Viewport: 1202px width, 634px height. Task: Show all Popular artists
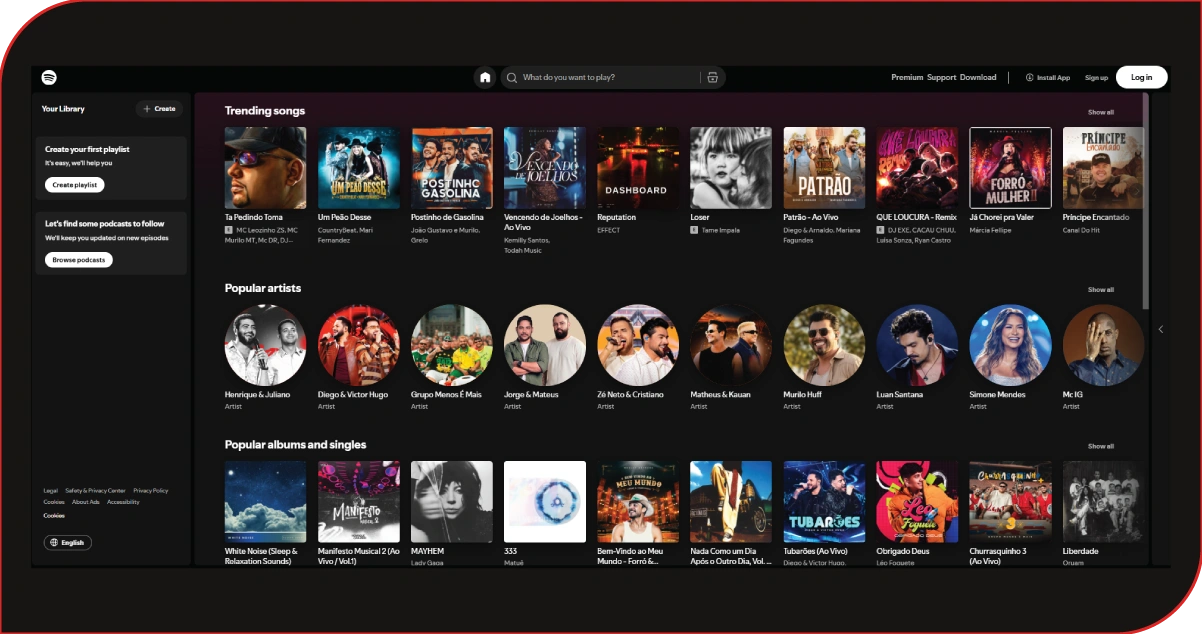point(1100,290)
